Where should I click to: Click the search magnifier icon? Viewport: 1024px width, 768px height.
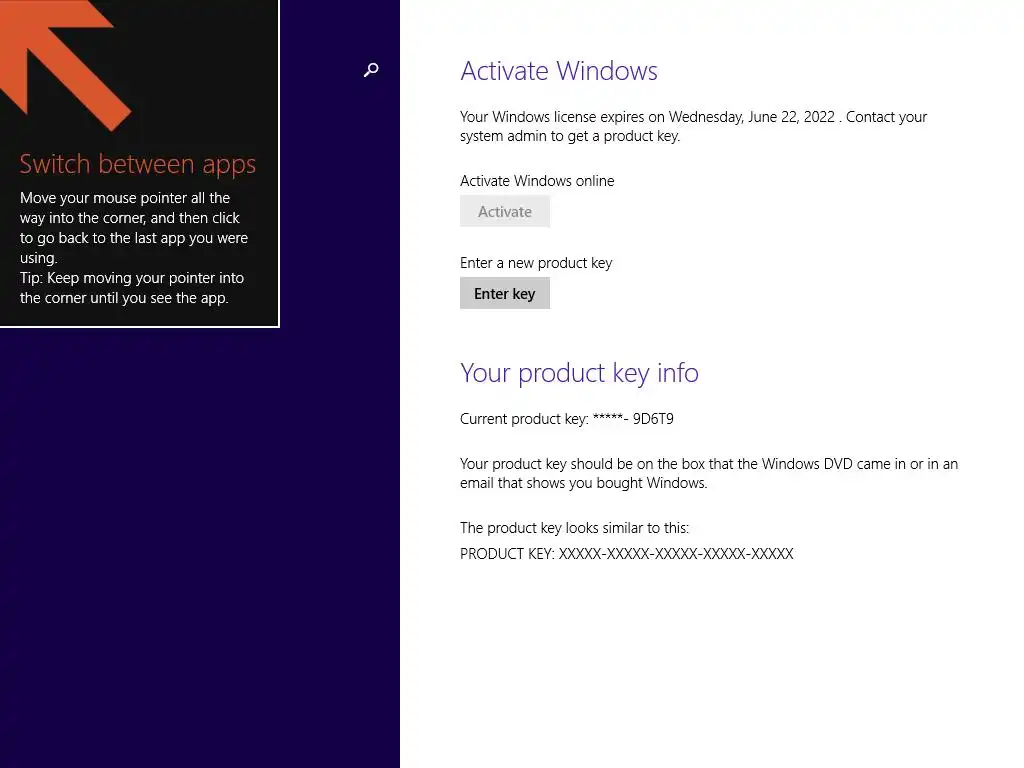click(x=371, y=70)
